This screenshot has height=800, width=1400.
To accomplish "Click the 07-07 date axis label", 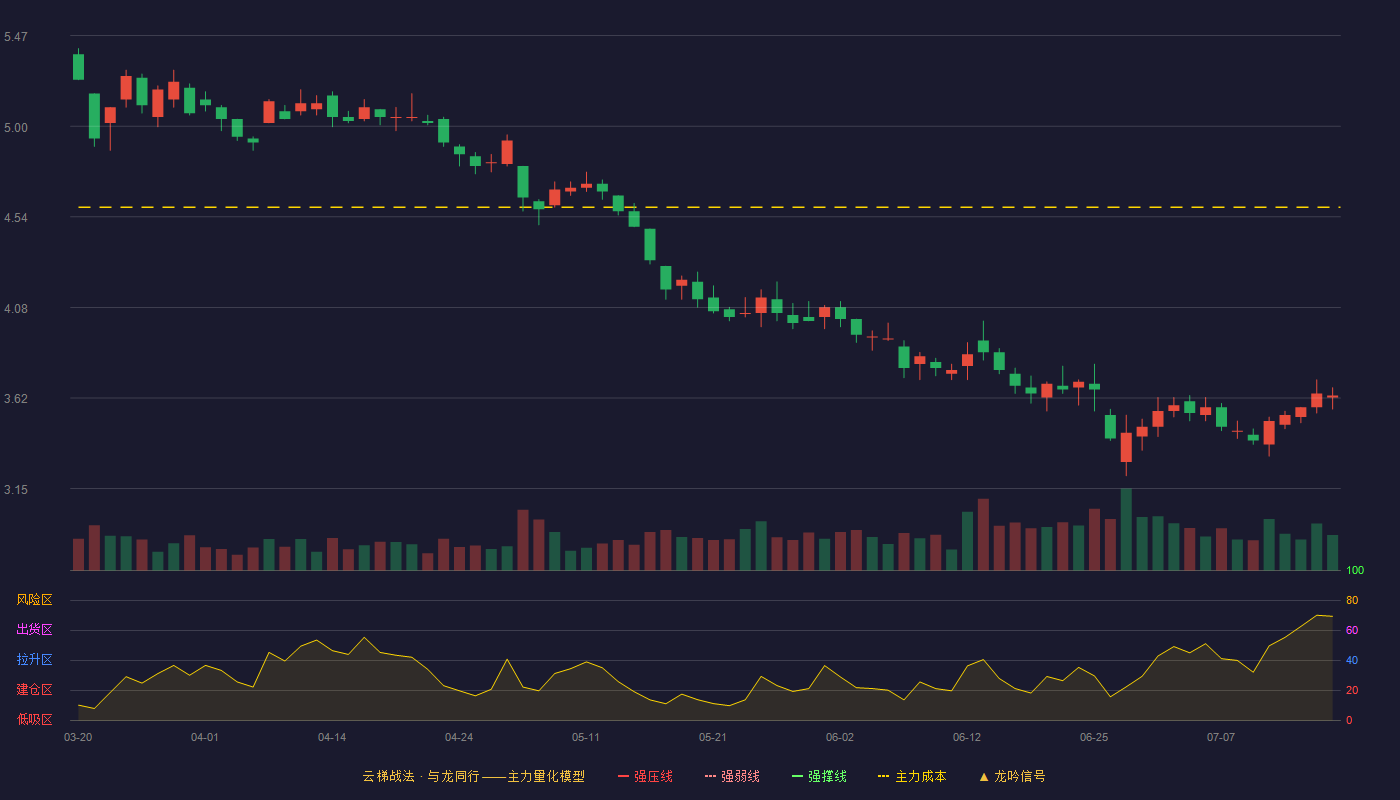I will click(x=1221, y=737).
